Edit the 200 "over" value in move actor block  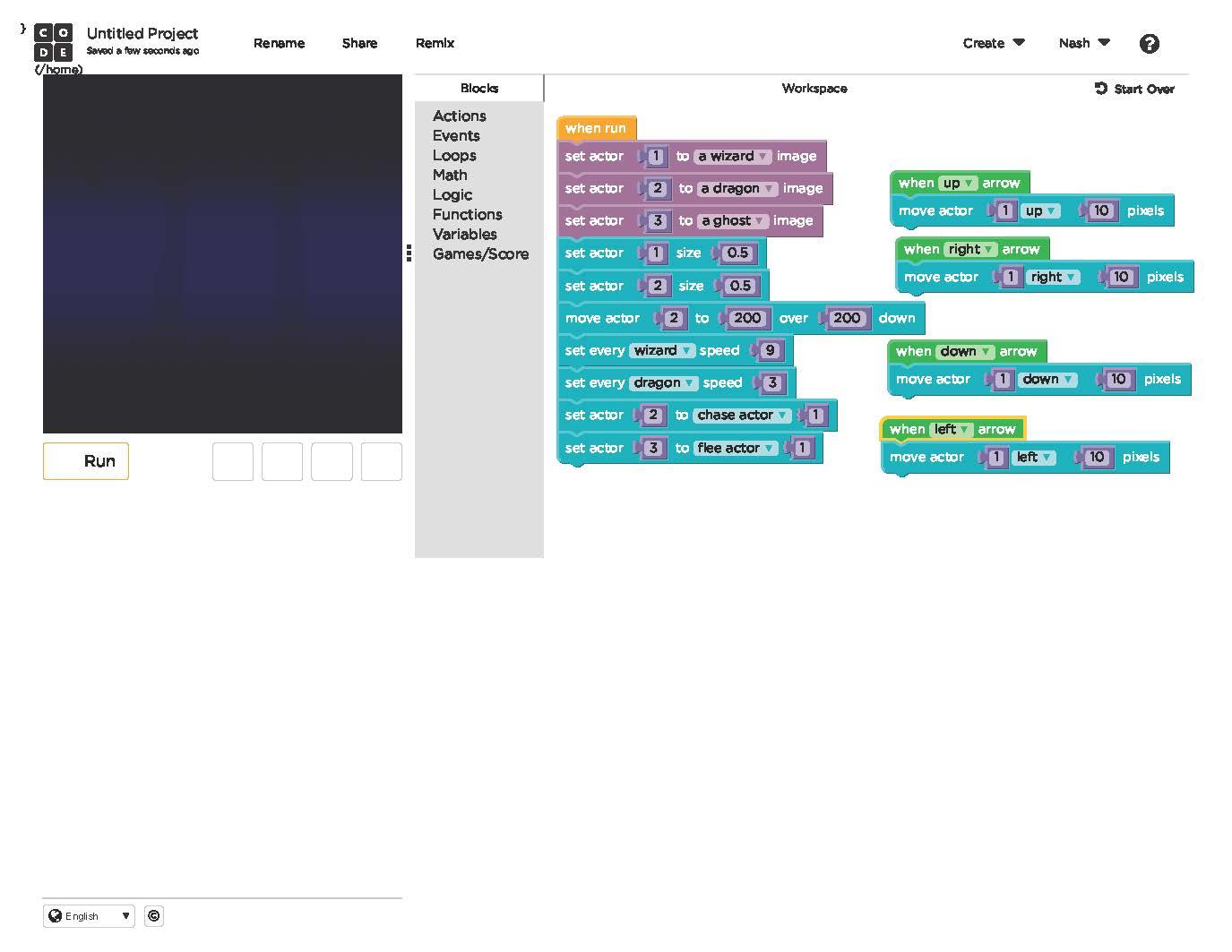(x=747, y=318)
